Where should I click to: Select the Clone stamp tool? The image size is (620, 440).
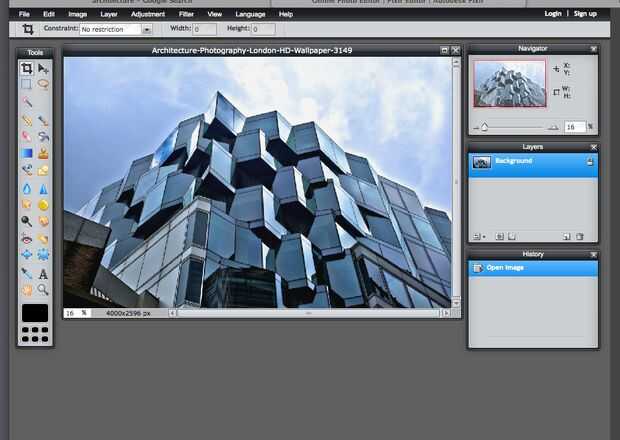[x=43, y=153]
